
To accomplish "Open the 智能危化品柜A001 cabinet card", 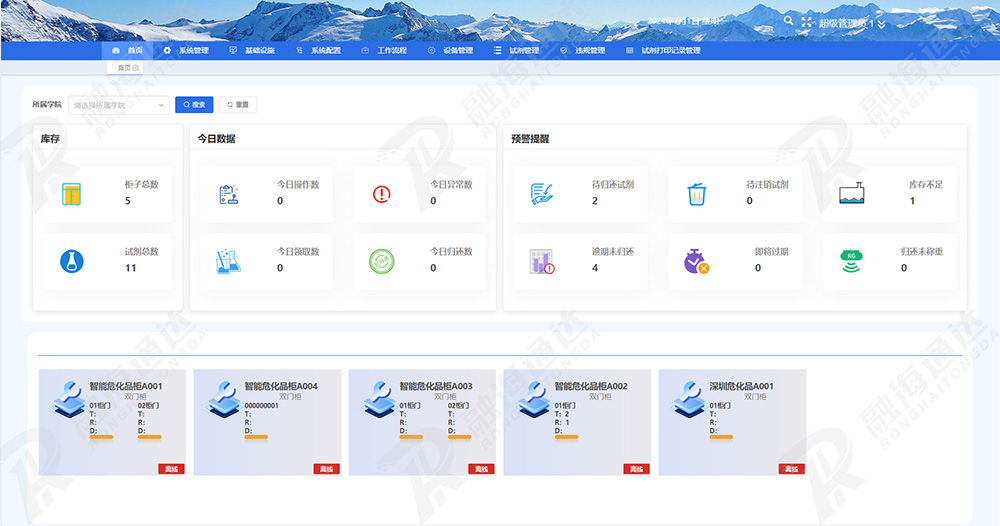I will point(112,423).
